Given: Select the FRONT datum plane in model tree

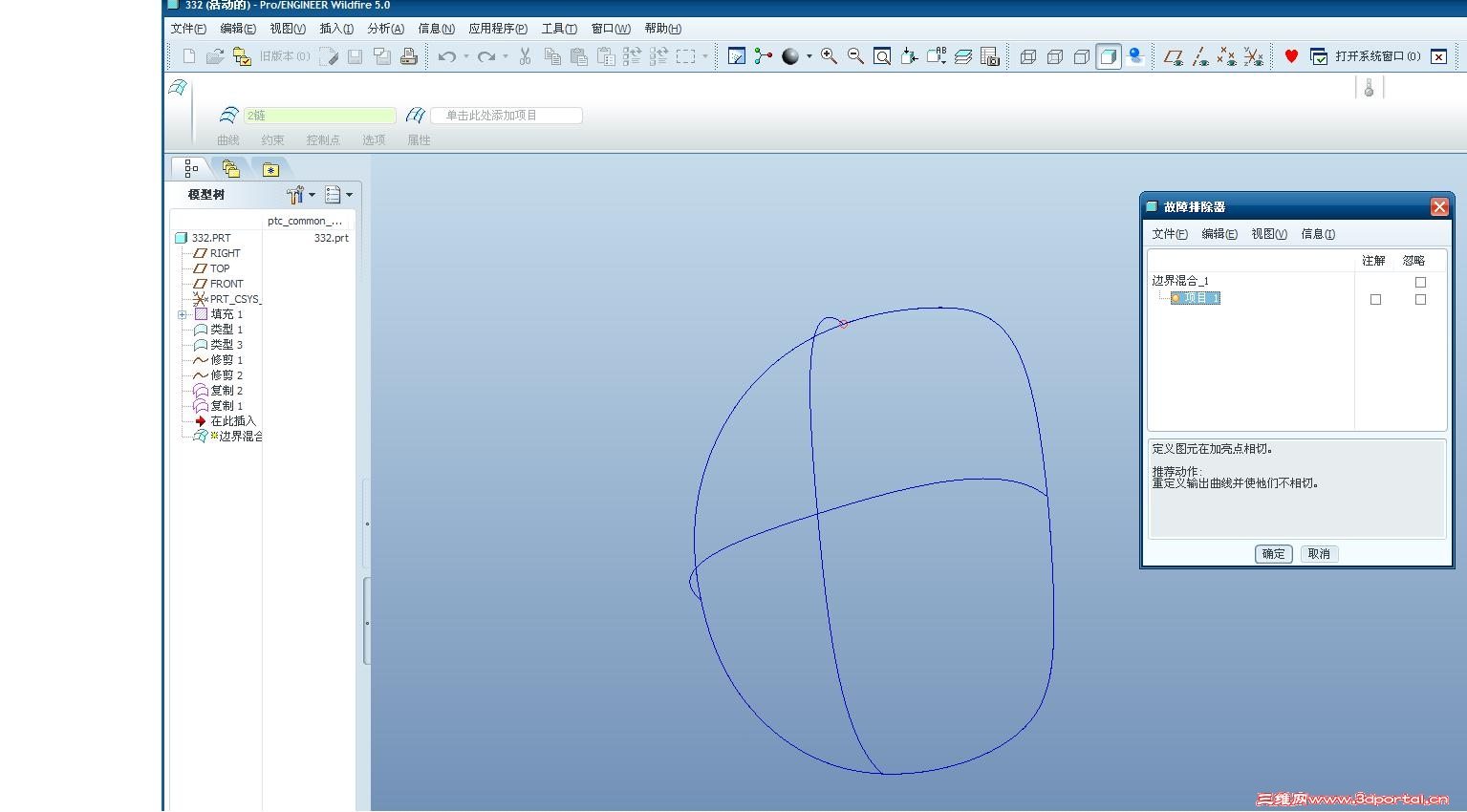Looking at the screenshot, I should coord(227,284).
